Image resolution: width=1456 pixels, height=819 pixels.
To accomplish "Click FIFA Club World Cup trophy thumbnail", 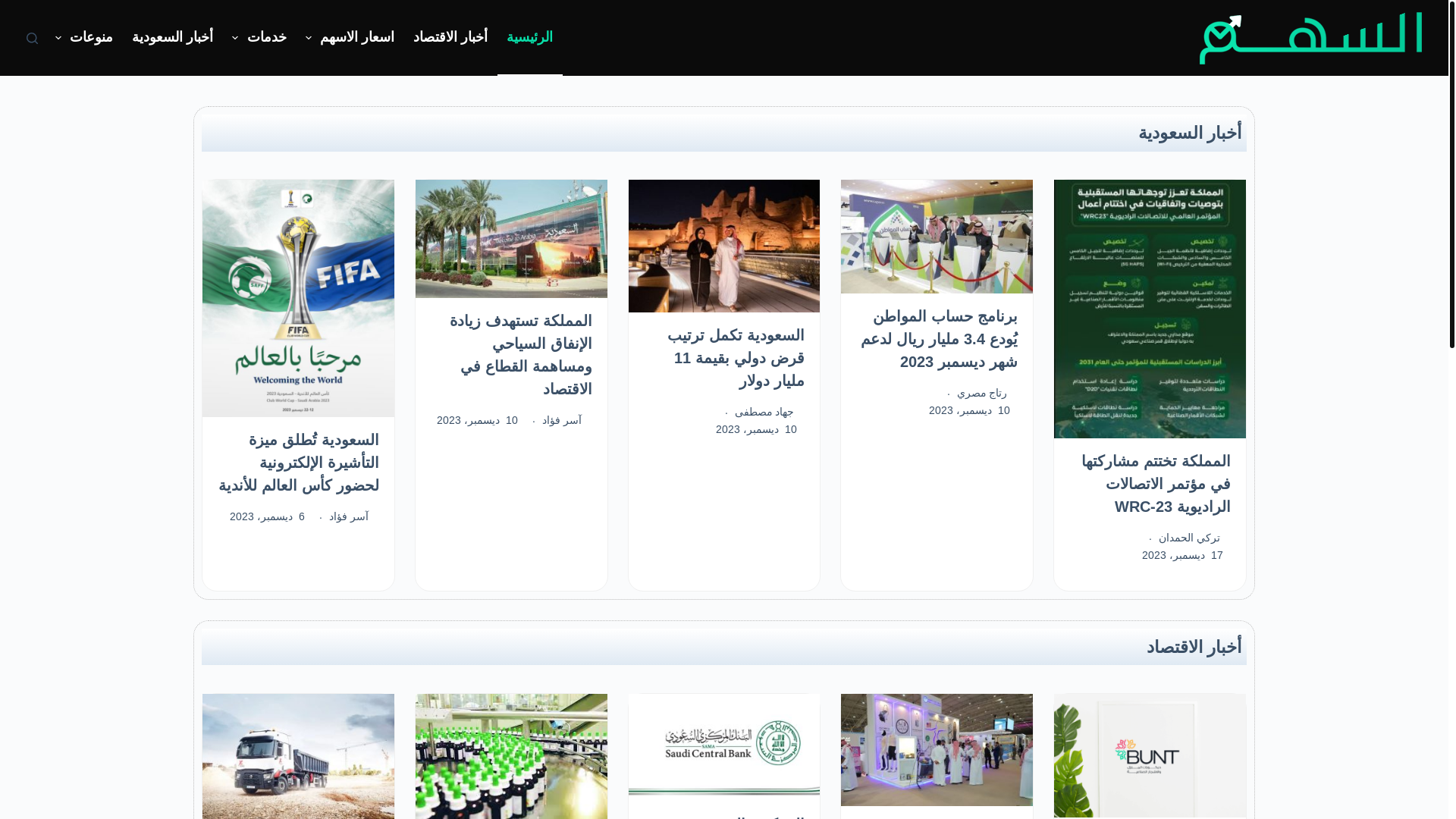I will [298, 298].
